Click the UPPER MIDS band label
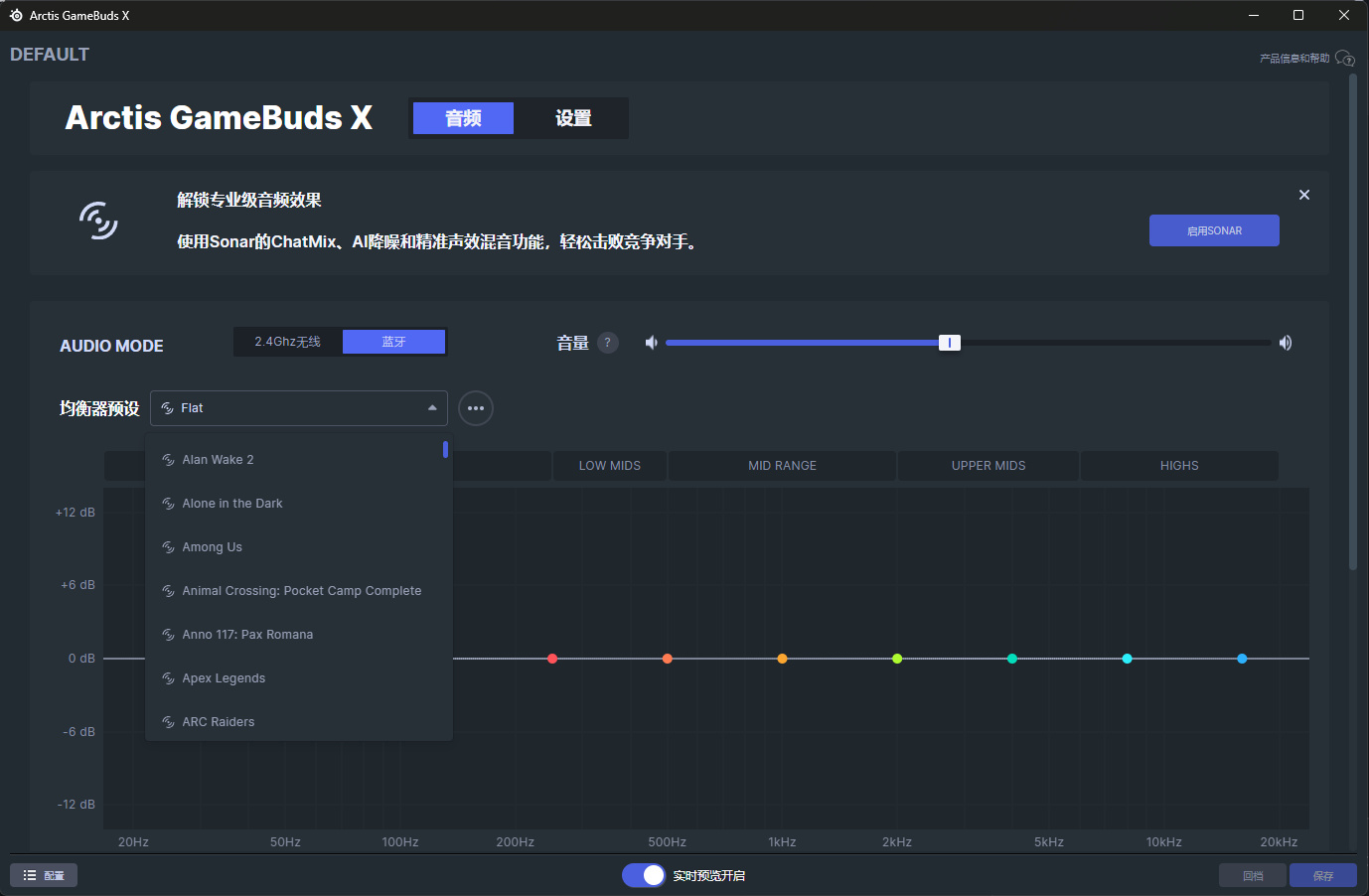 tap(989, 466)
